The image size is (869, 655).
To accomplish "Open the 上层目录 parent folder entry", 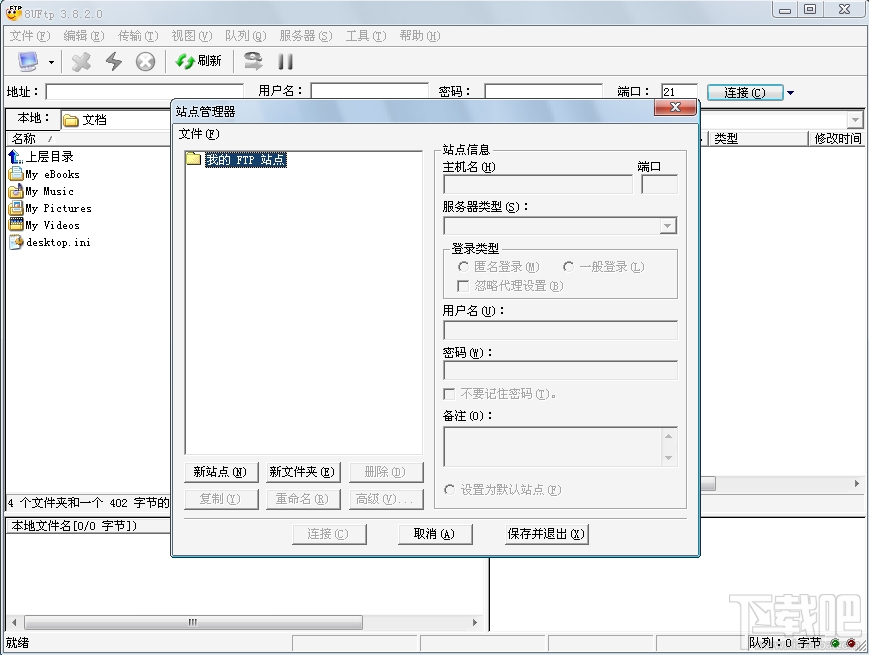I will click(42, 157).
